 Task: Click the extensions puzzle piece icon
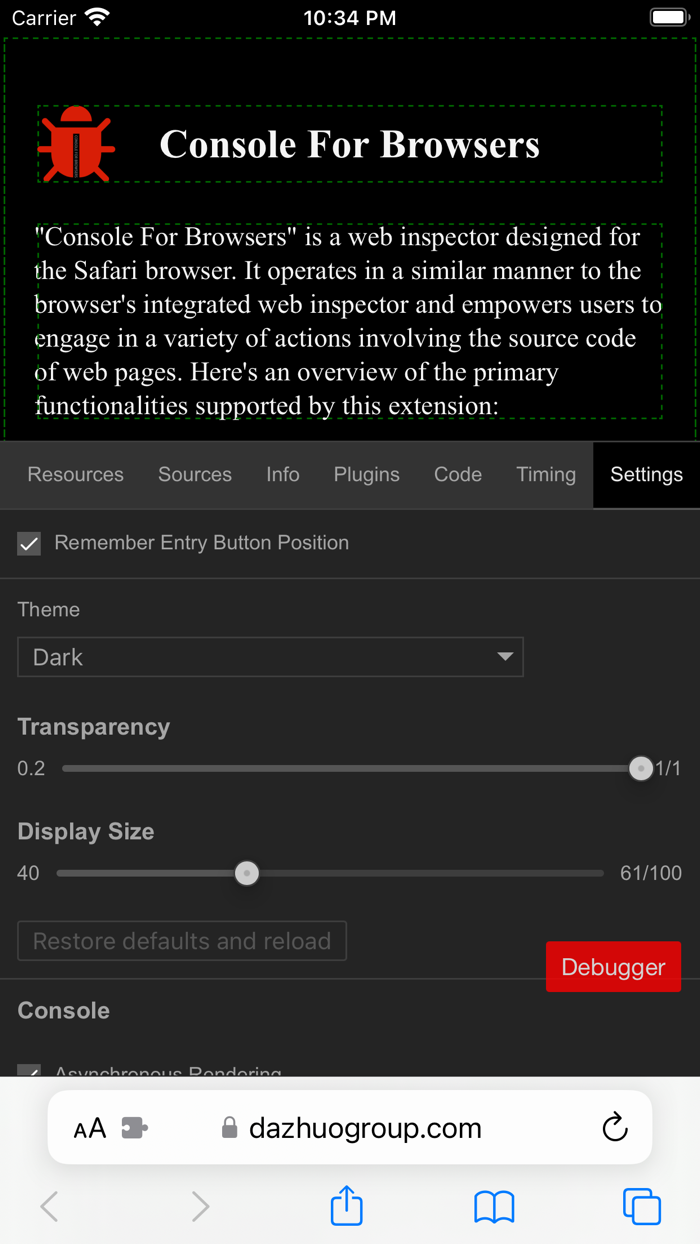point(134,1127)
